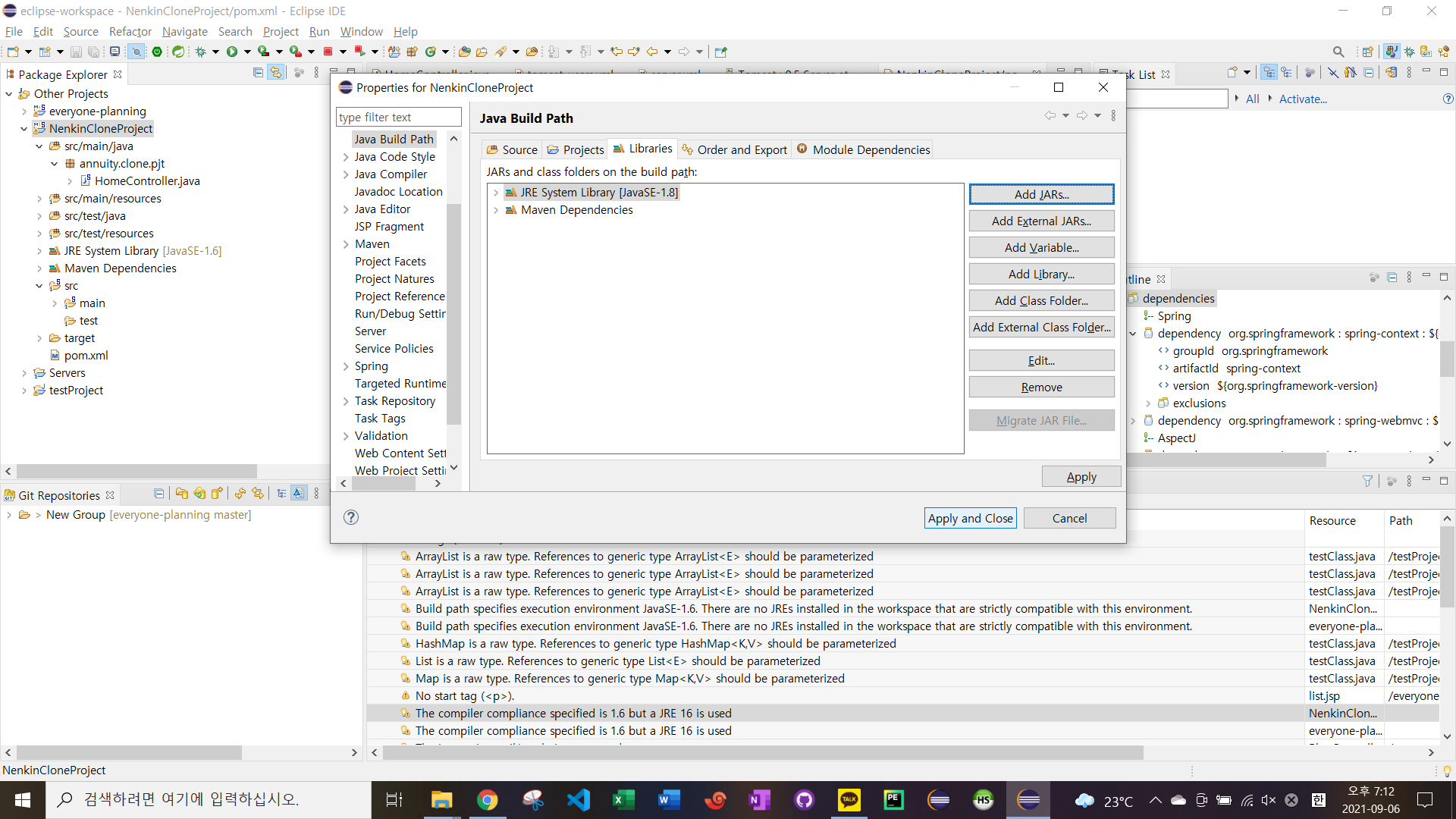Expand Java Code Style properties category
This screenshot has height=819, width=1456.
[x=346, y=157]
